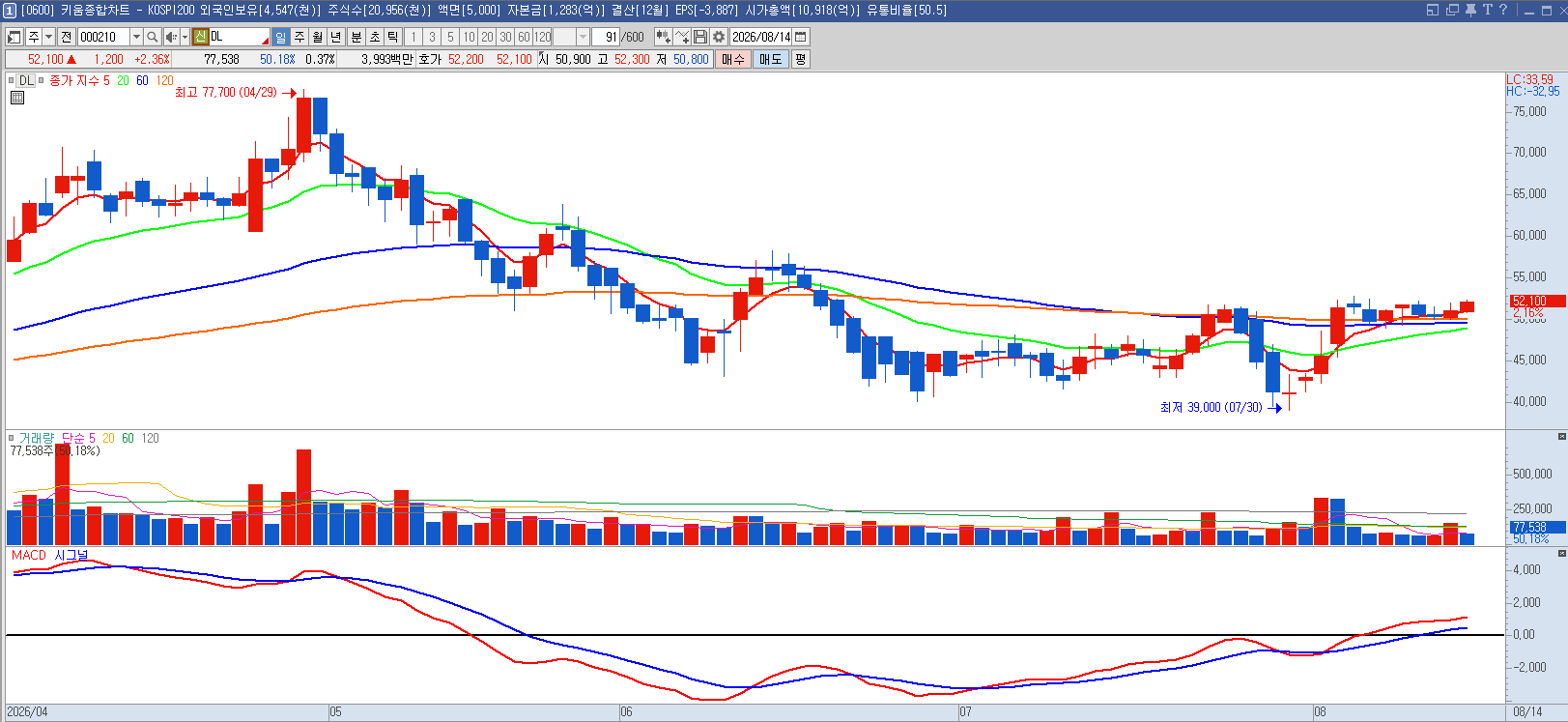The width and height of the screenshot is (1568, 722).
Task: Expand the speaker options dropdown arrow
Action: coord(184,37)
